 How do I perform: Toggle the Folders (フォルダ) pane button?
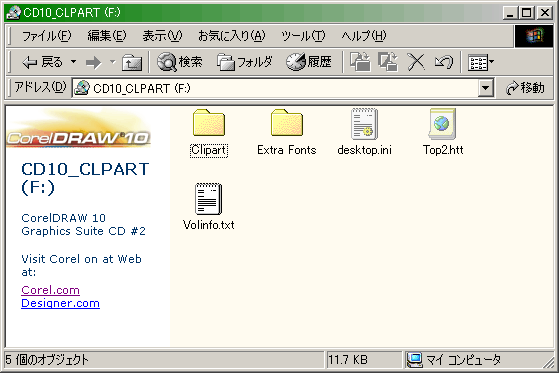pyautogui.click(x=245, y=62)
